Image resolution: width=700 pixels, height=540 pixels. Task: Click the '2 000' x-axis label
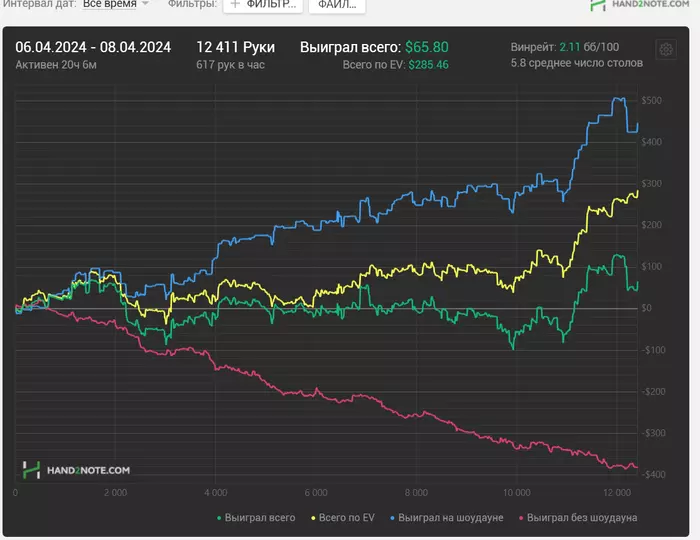coord(116,493)
